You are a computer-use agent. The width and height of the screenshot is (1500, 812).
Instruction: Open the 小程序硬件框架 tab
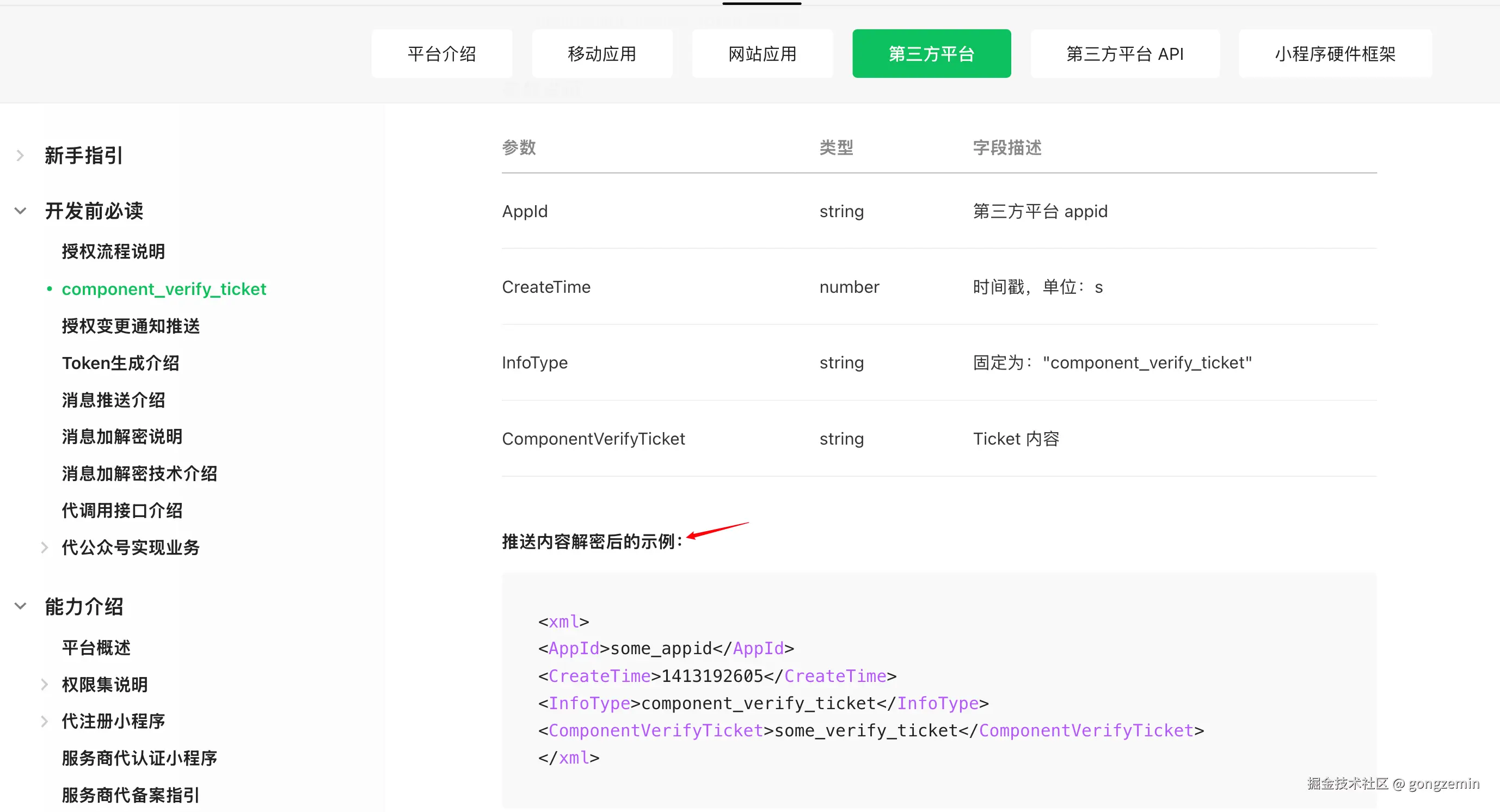[x=1335, y=53]
